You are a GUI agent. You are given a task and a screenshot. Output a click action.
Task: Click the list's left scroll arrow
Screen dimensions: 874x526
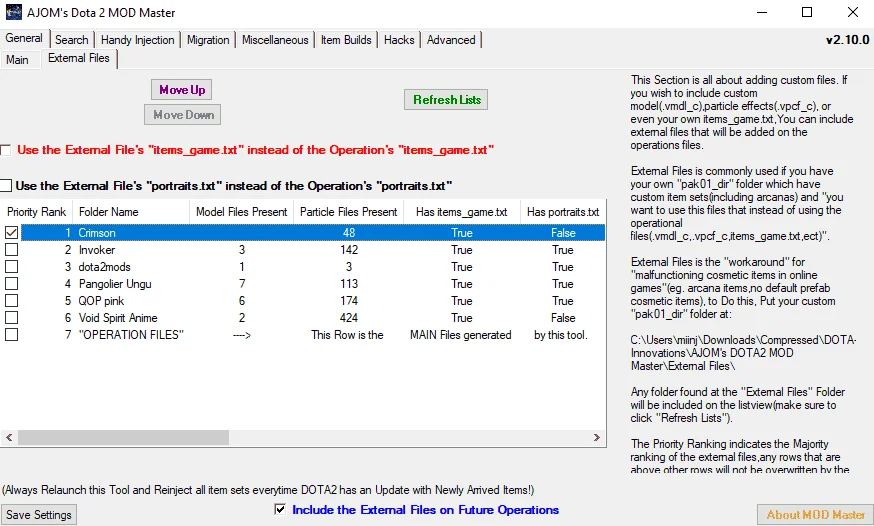(x=9, y=437)
